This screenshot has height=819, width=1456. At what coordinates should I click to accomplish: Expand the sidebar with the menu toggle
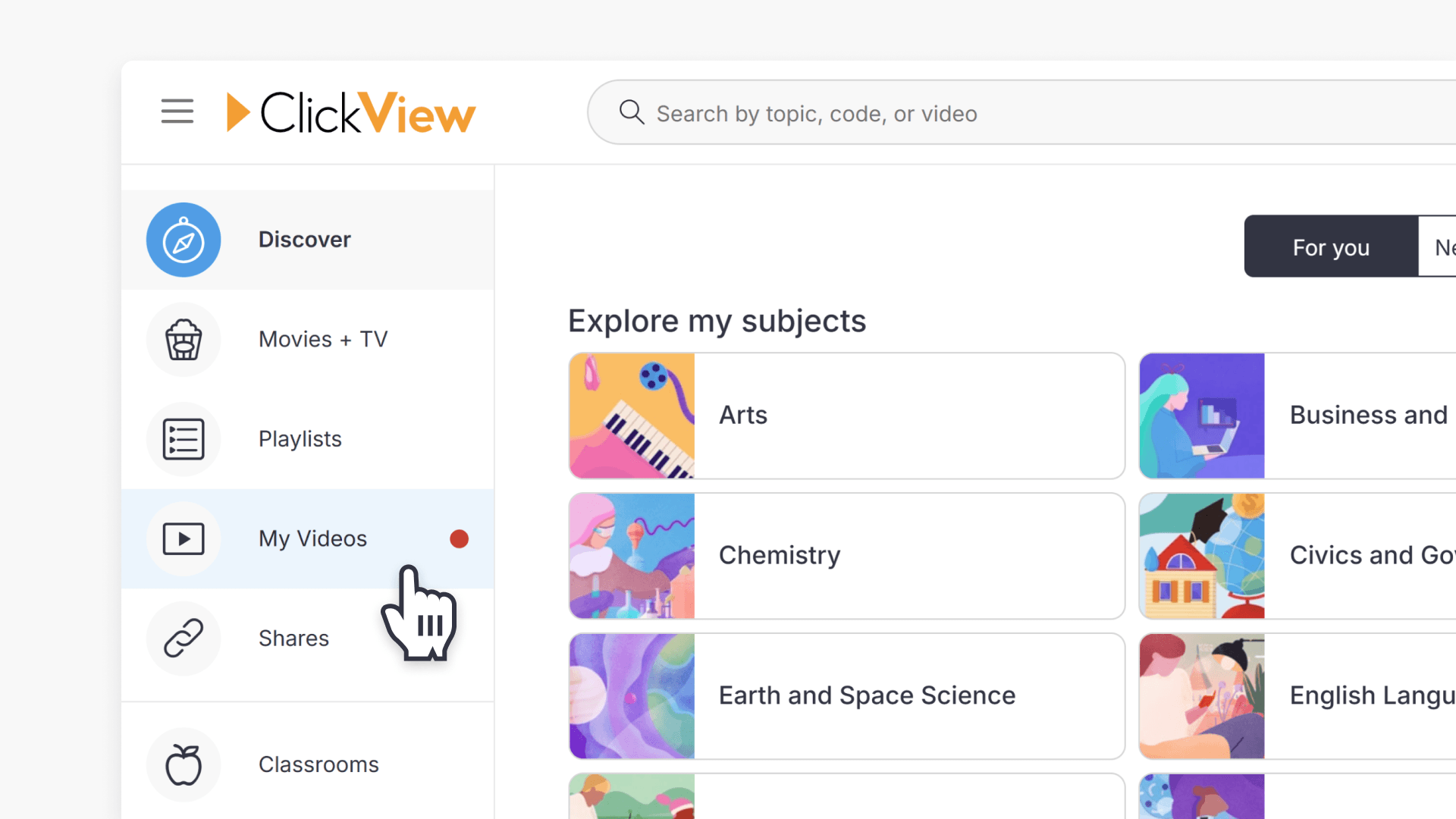(177, 111)
